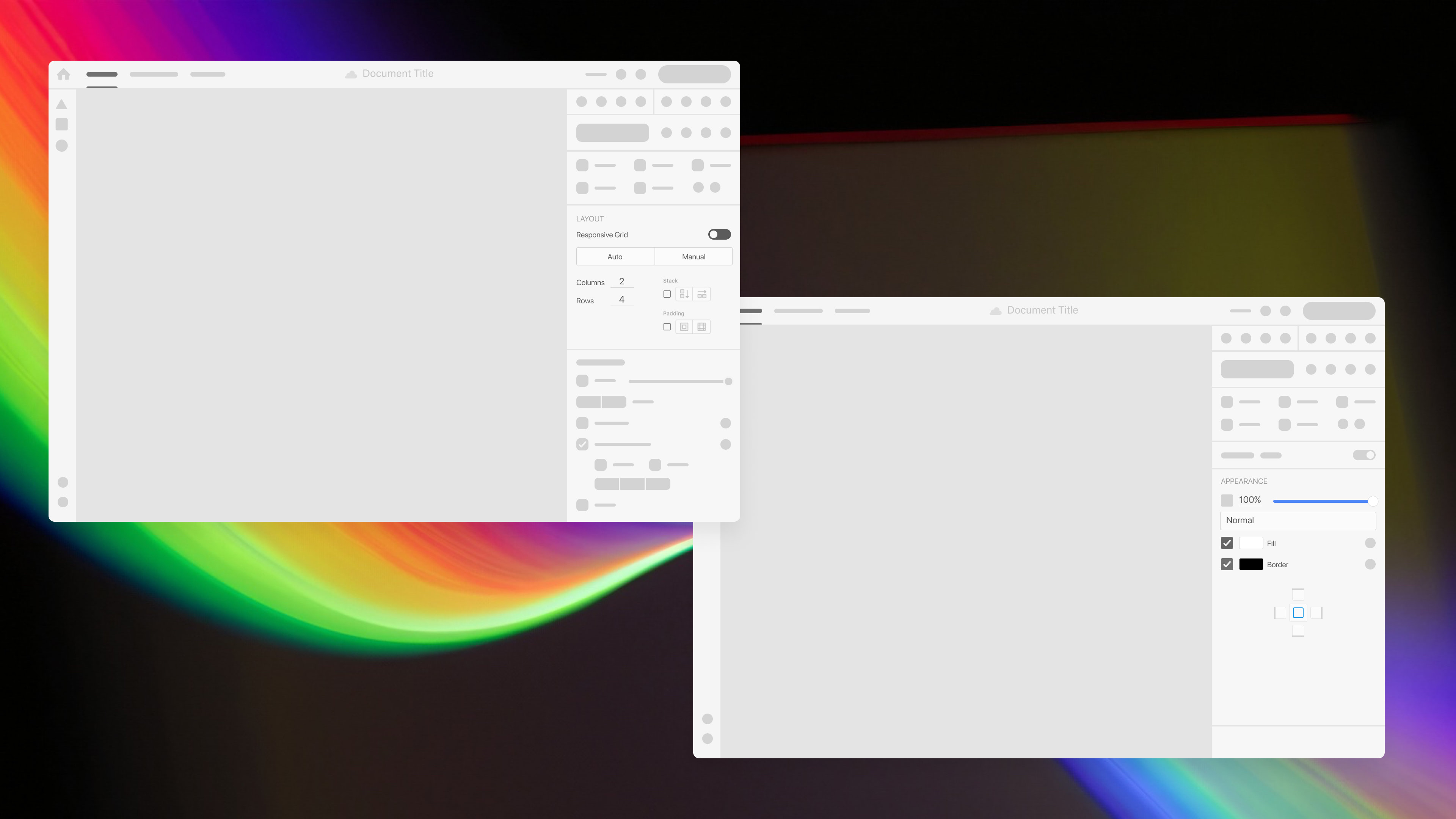Viewport: 1456px width, 819px height.
Task: Click the Document Title text in the Appearance window
Action: (x=1042, y=310)
